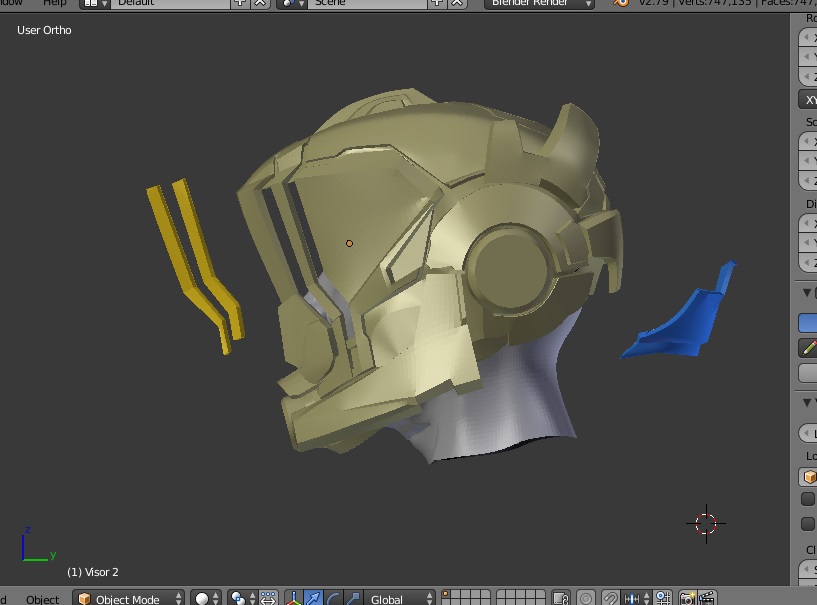Open the Blender Render engine dropdown
817x605 pixels.
[x=541, y=3]
